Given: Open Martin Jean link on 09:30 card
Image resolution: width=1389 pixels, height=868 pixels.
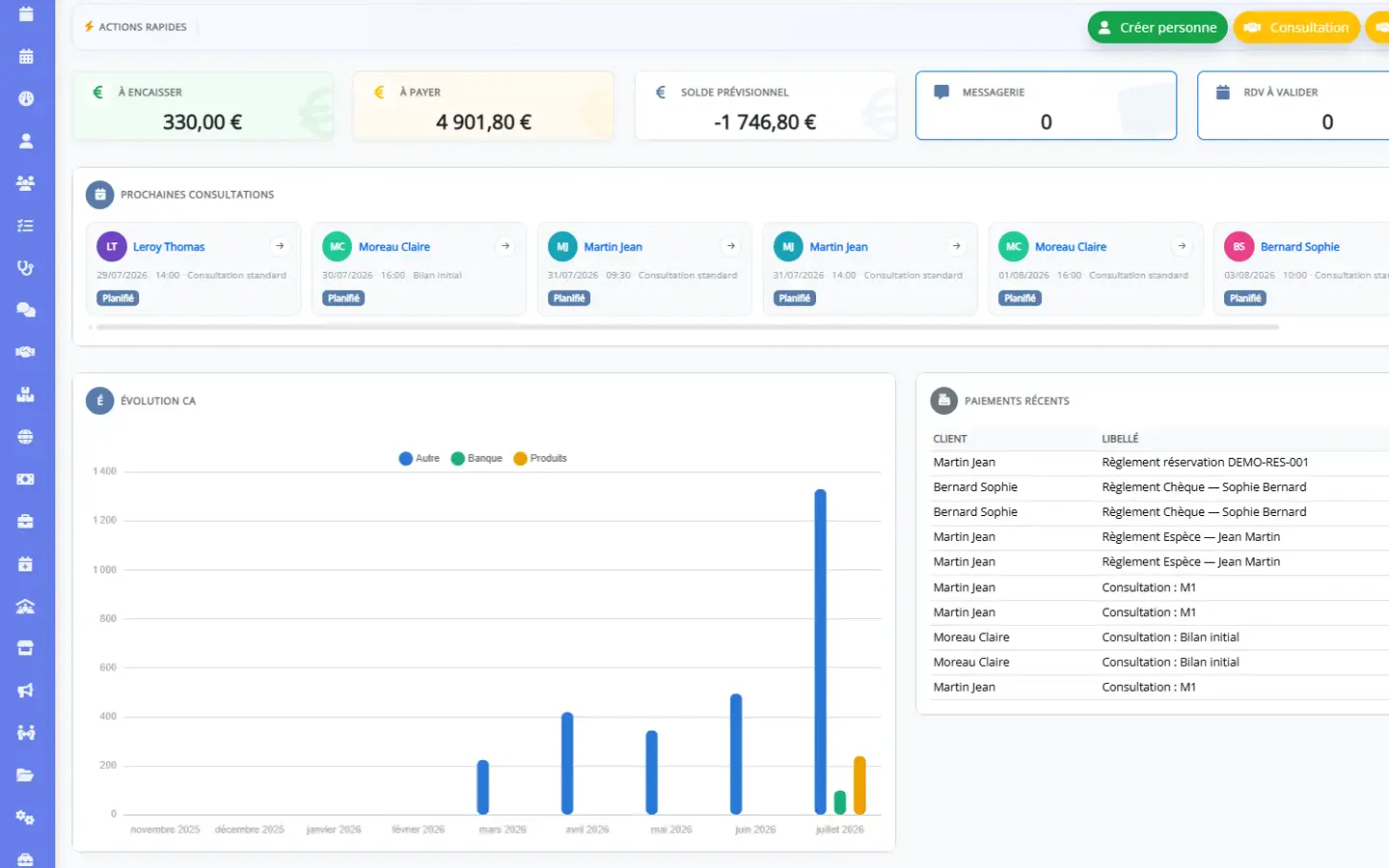Looking at the screenshot, I should click(613, 247).
